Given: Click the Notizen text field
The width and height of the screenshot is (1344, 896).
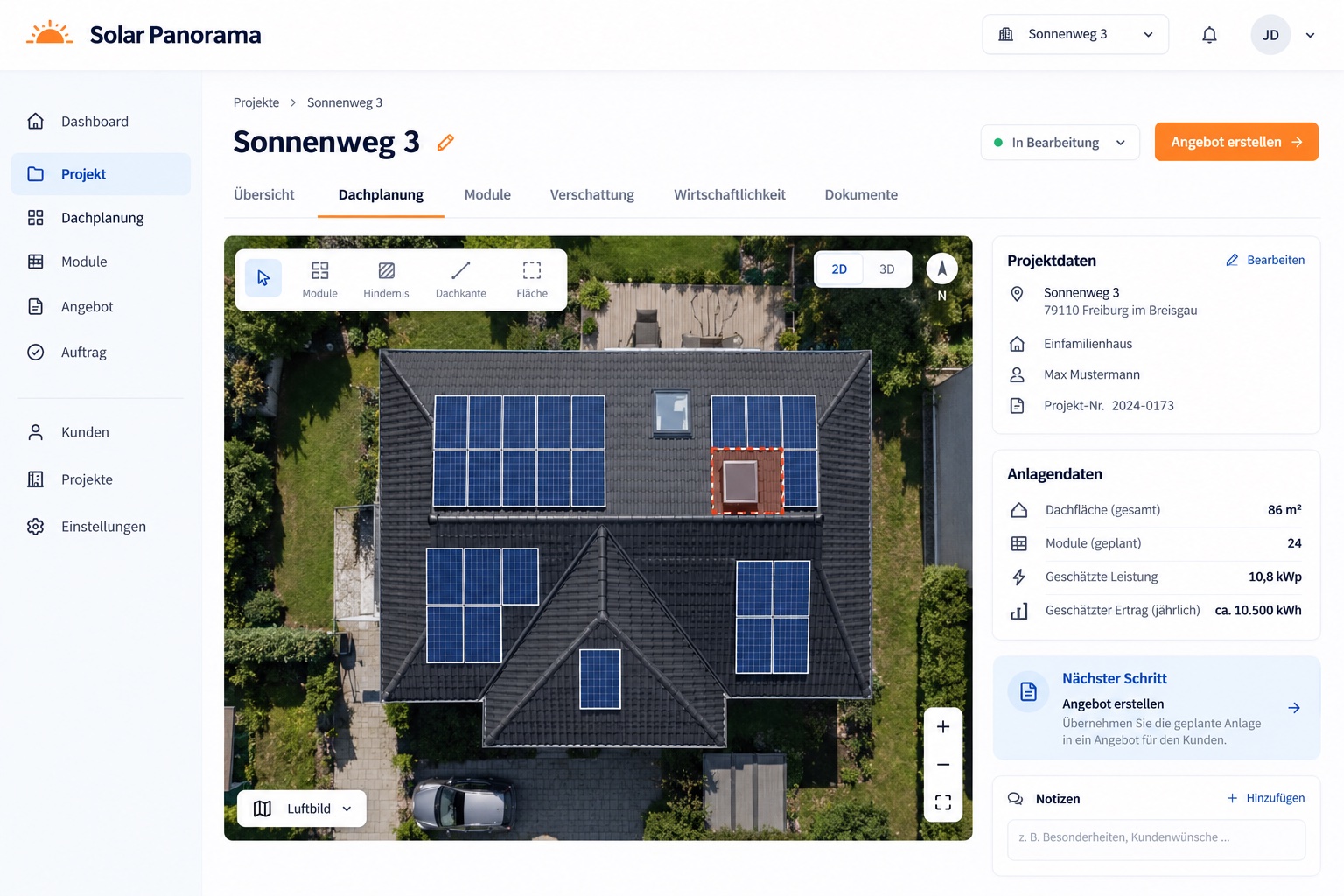Looking at the screenshot, I should click(1156, 838).
